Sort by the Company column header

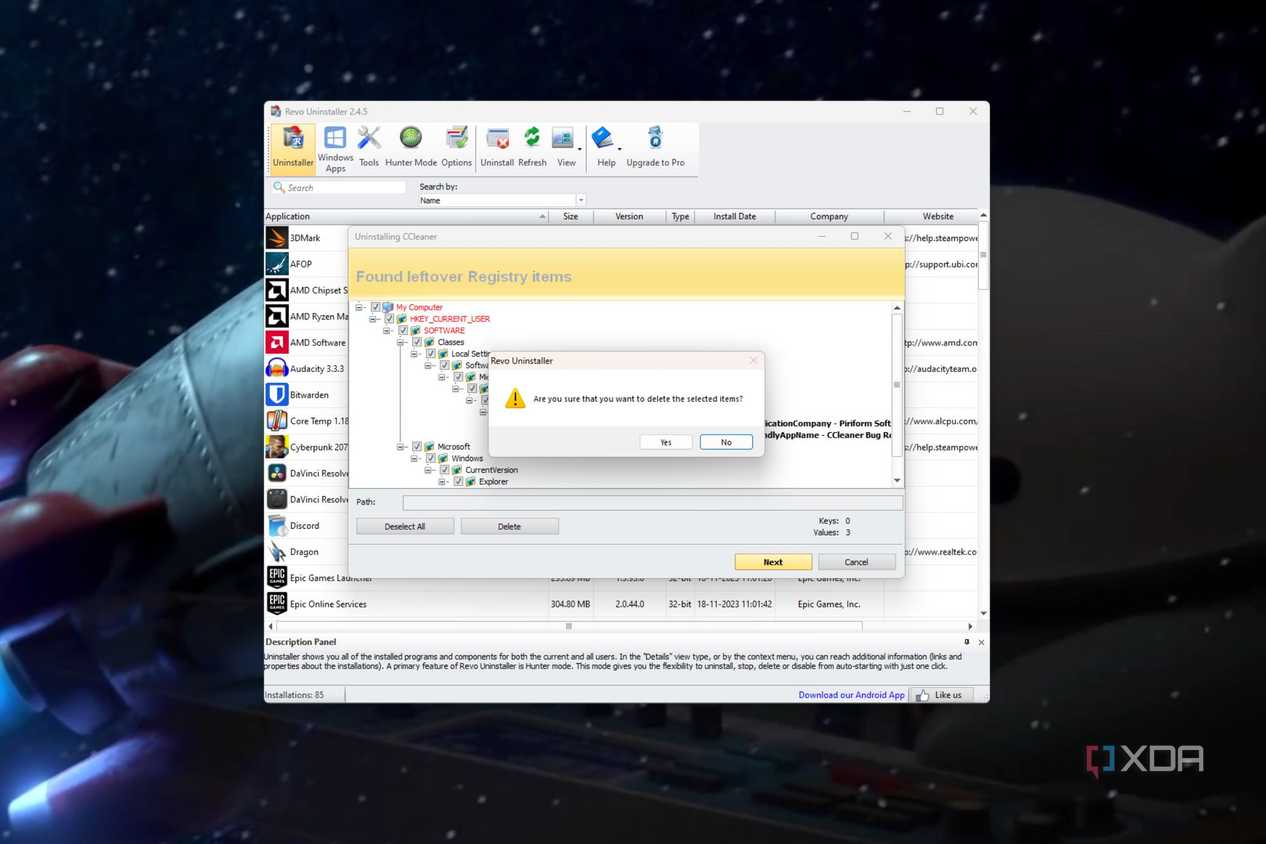(829, 216)
